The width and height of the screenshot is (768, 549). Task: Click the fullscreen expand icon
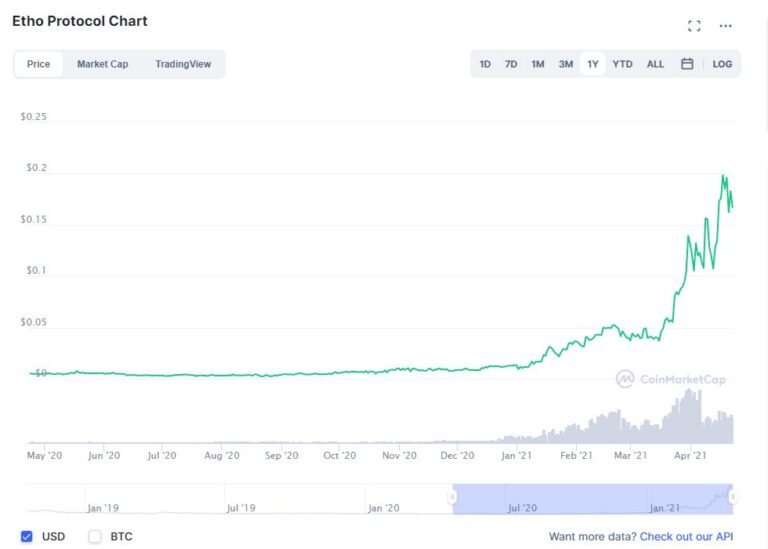tap(694, 26)
